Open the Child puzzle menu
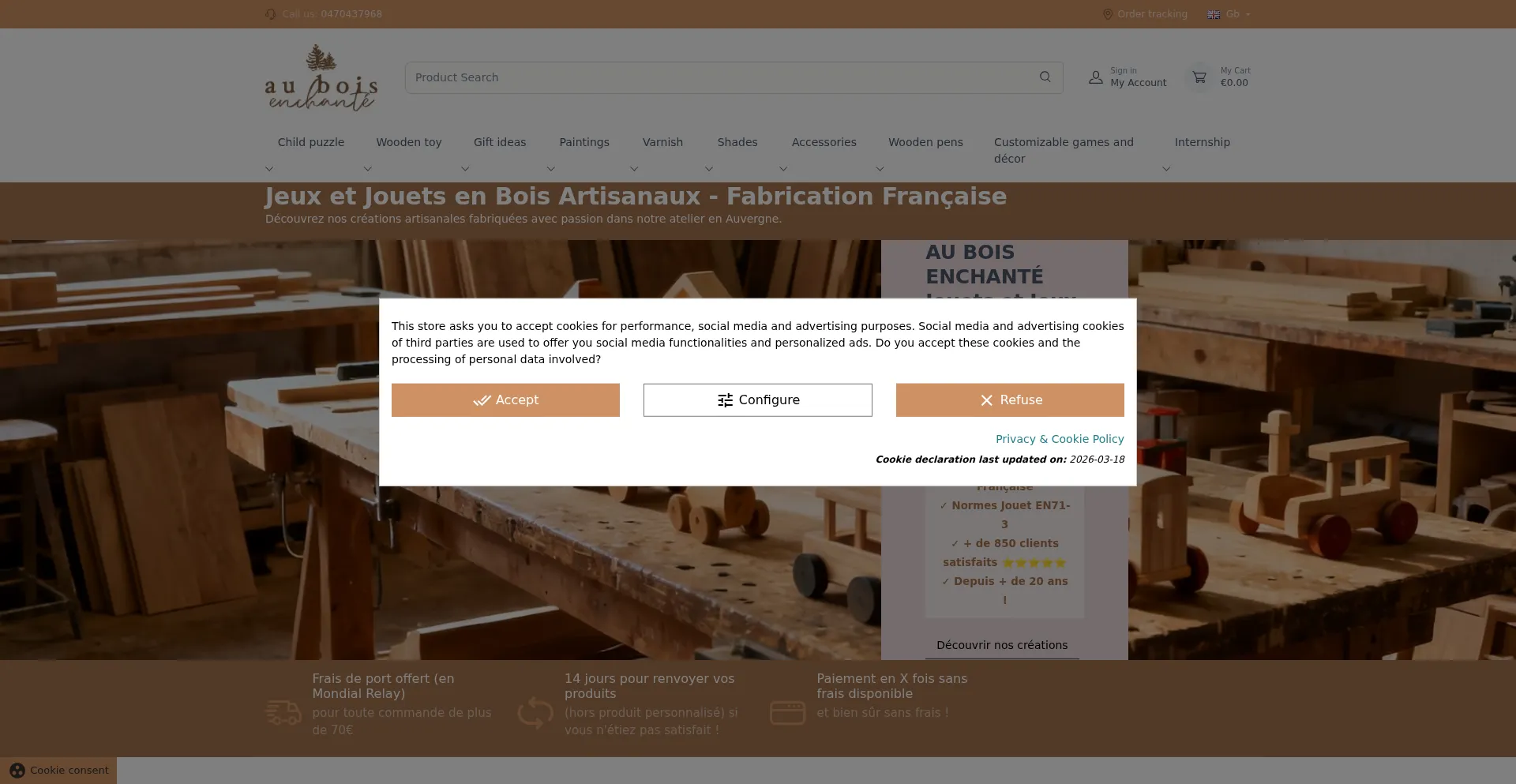Viewport: 1516px width, 784px height. 311,142
